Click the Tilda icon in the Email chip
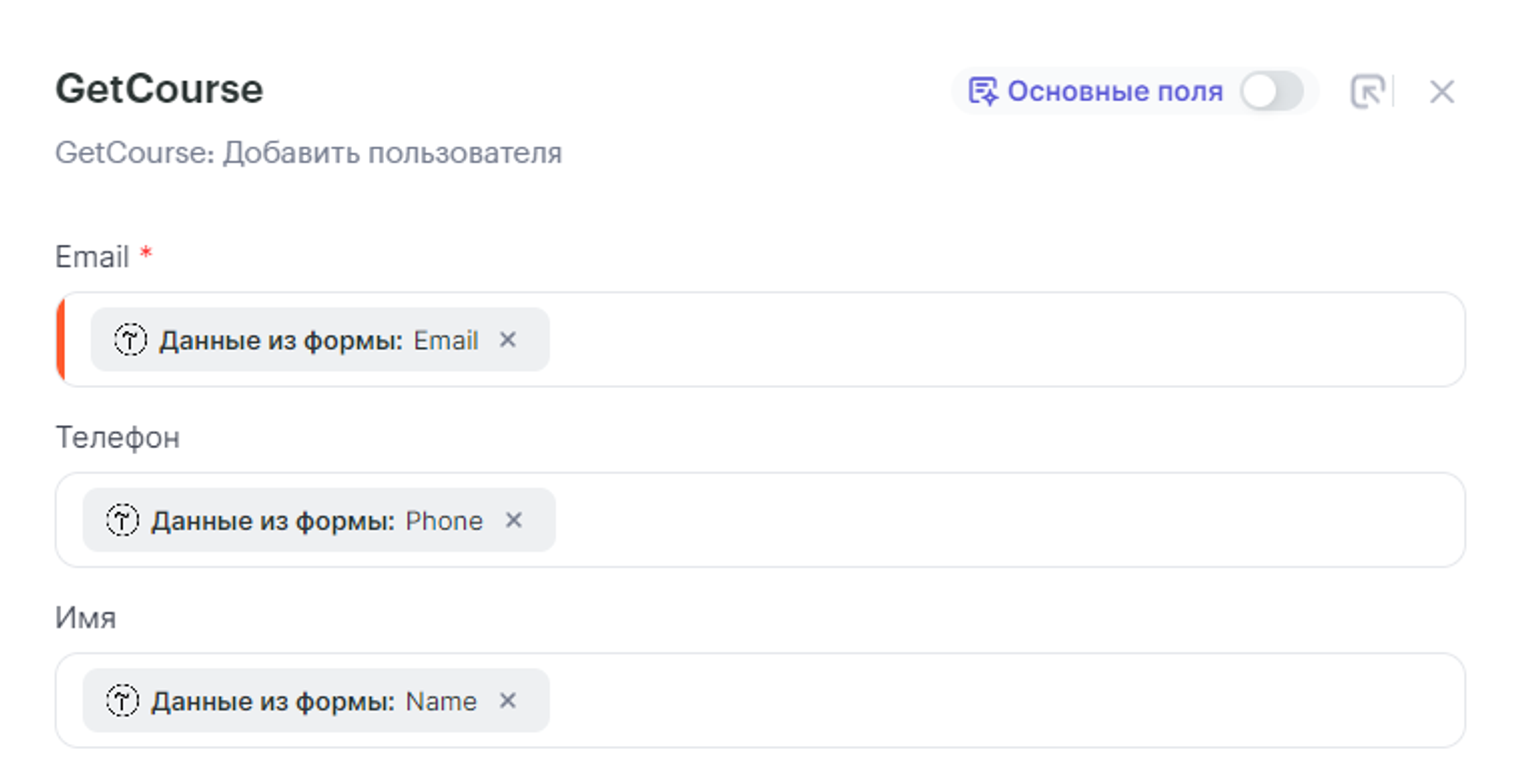The width and height of the screenshot is (1520, 770). 130,340
